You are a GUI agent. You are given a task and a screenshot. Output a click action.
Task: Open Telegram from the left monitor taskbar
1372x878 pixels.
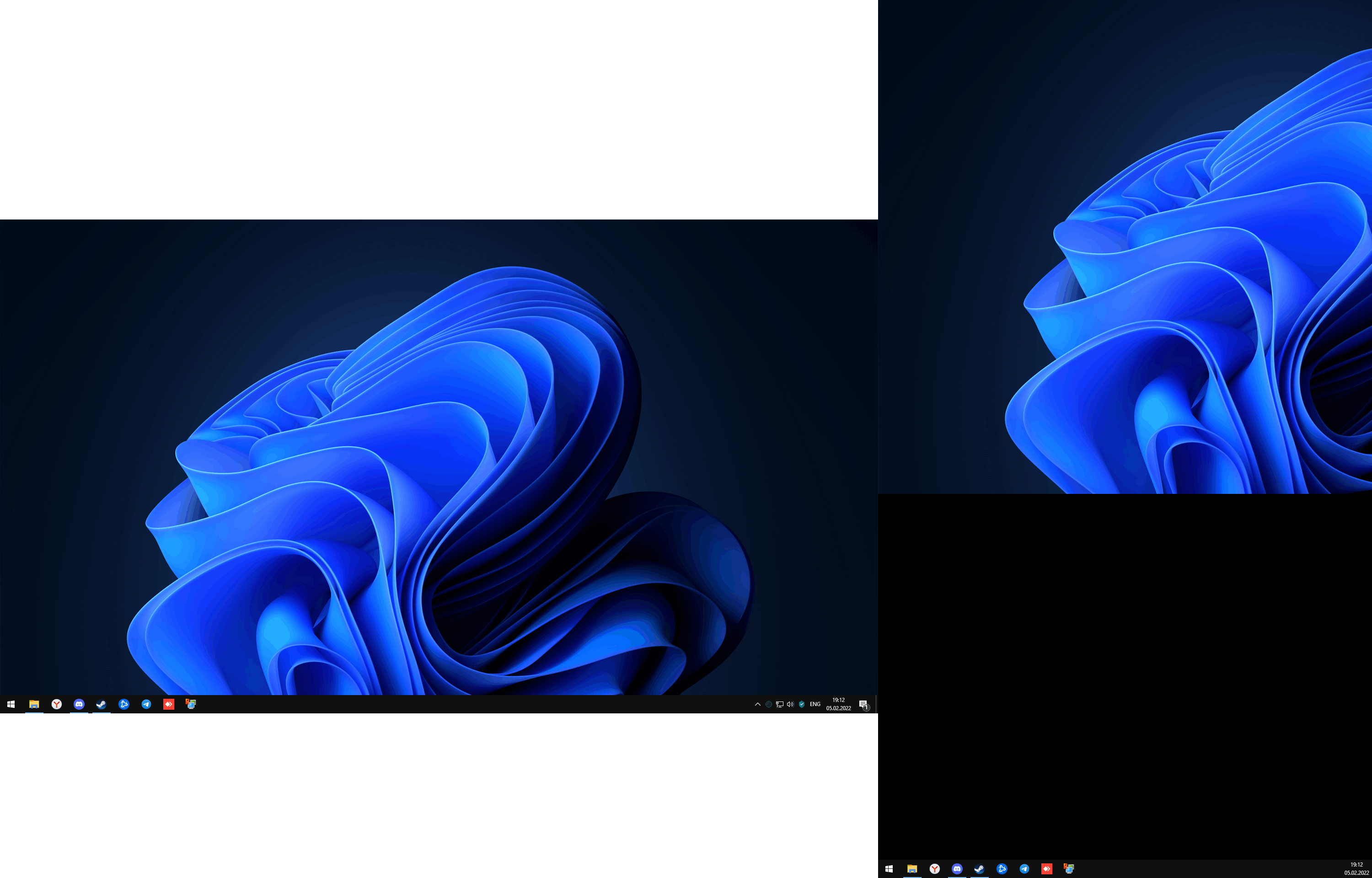pyautogui.click(x=146, y=705)
